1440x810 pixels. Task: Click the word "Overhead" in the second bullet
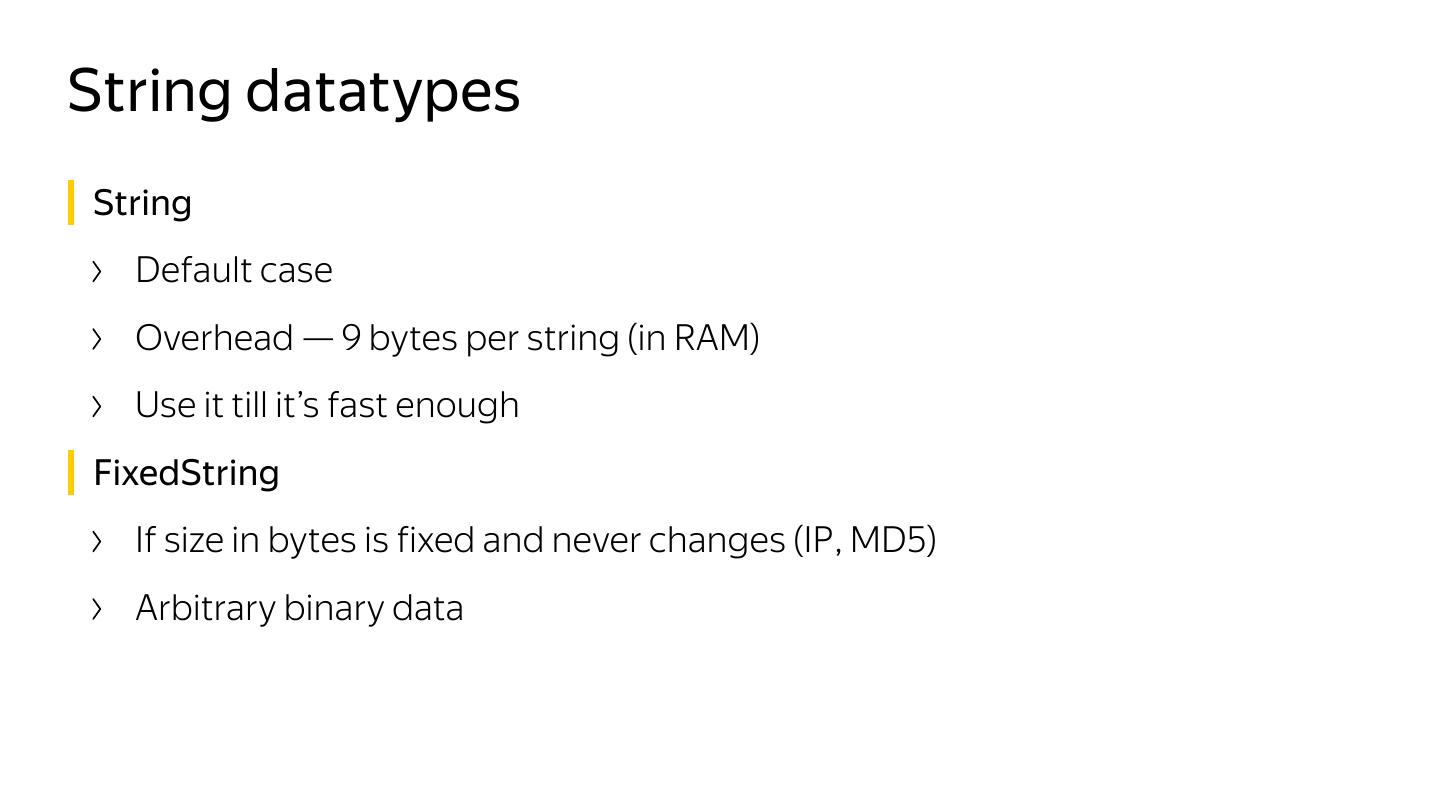pos(214,338)
